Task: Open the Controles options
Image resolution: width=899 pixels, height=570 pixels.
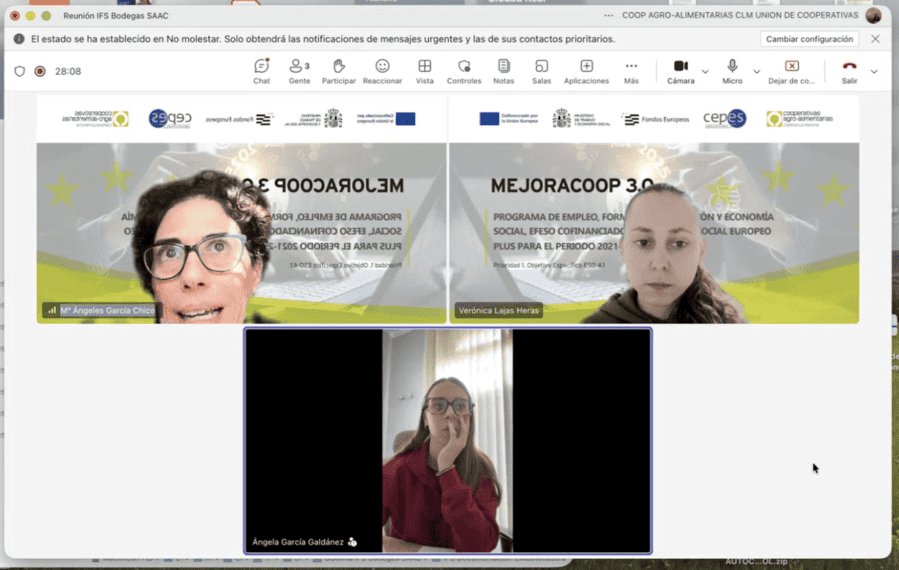Action: pos(464,71)
